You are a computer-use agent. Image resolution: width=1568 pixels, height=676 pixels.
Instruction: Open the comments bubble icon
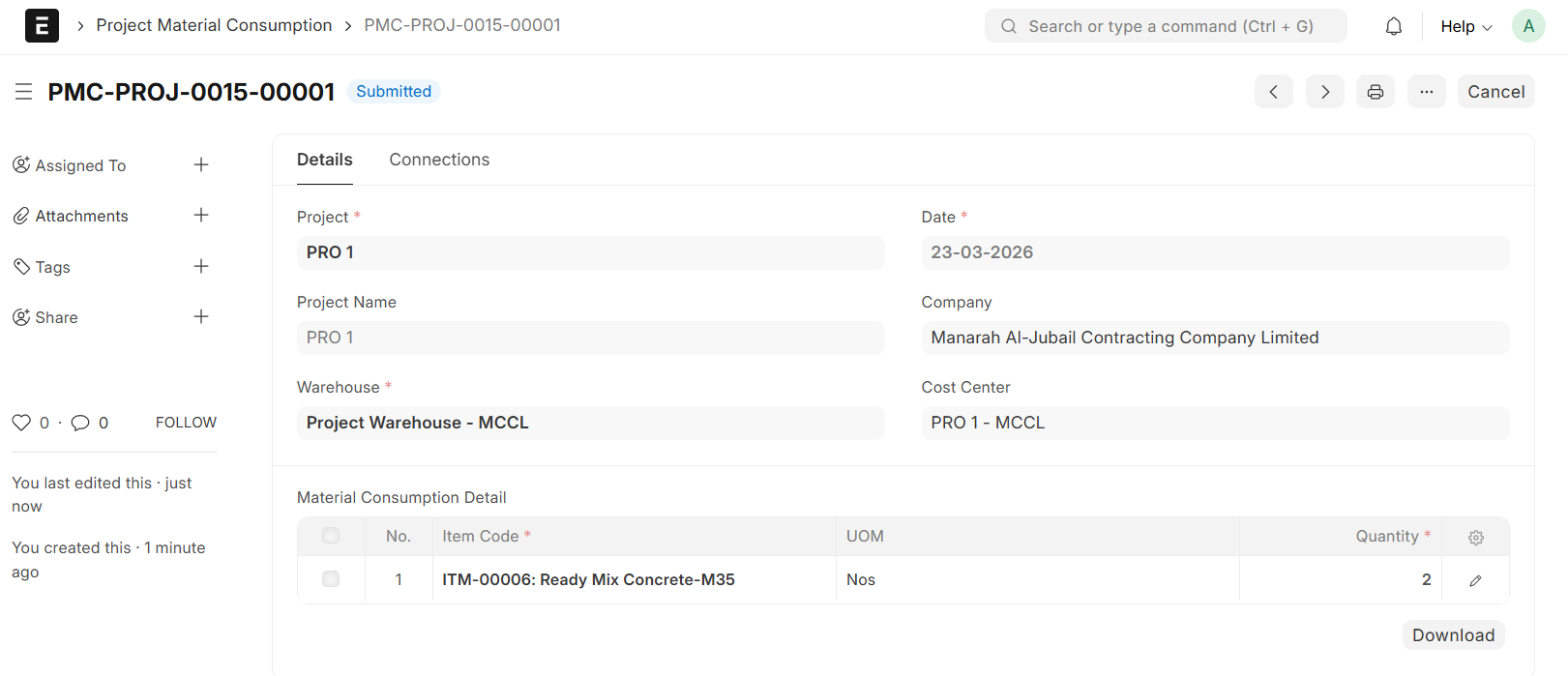pos(80,423)
